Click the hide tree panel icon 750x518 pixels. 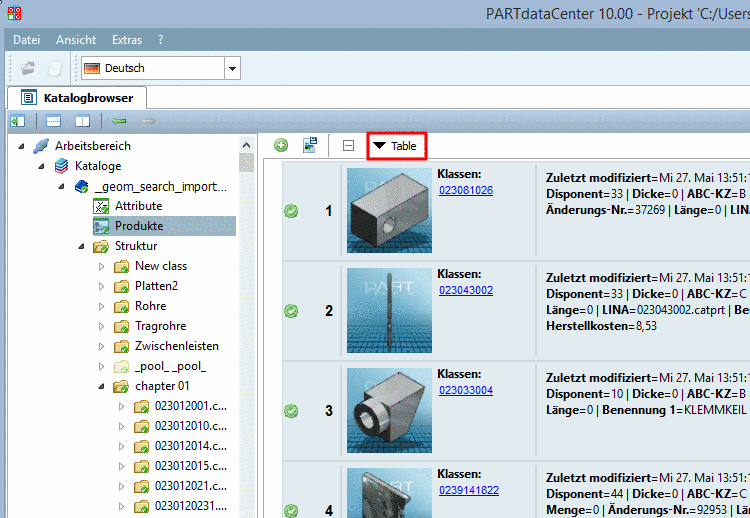(18, 121)
